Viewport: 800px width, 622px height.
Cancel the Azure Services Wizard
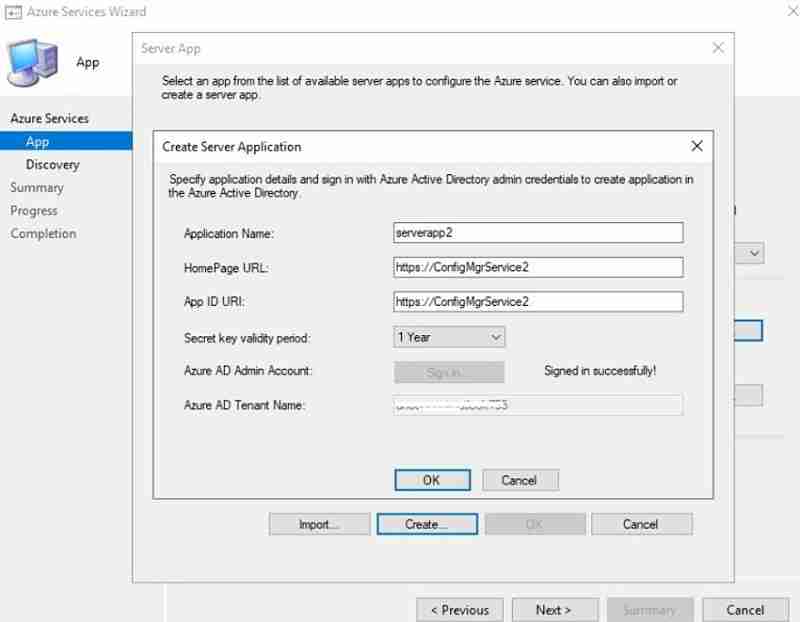click(745, 610)
